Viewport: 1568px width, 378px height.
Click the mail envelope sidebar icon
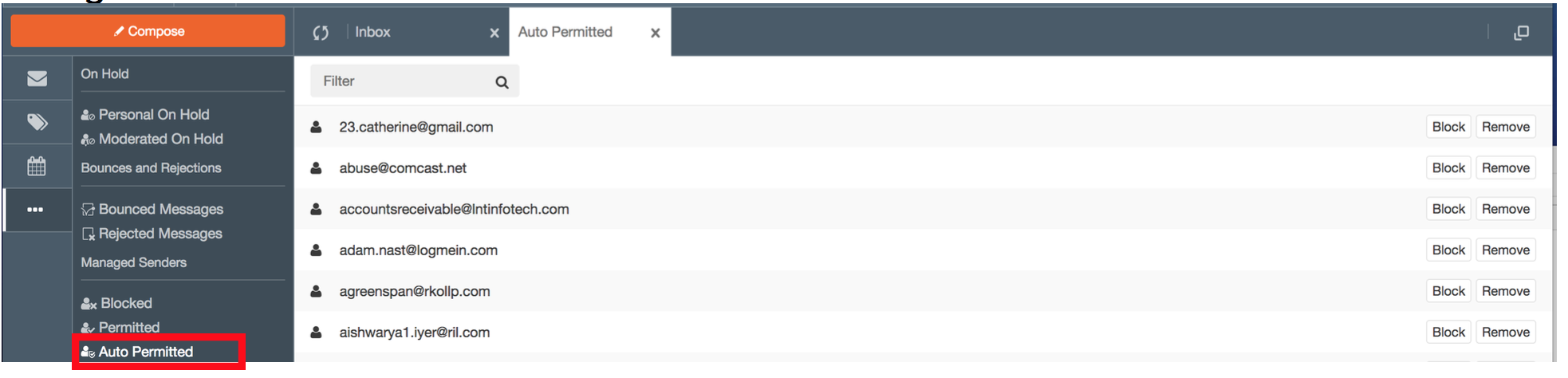(37, 78)
